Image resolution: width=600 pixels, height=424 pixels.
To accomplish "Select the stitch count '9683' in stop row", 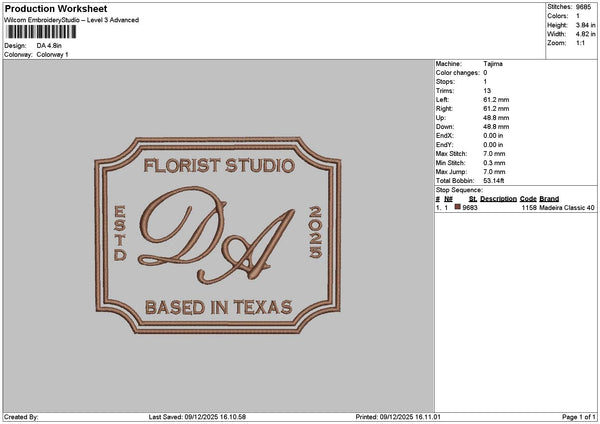I will point(470,208).
